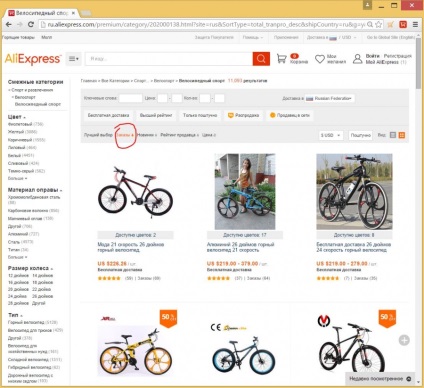Viewport: 424px width, 388px height.
Task: Click magnifier icon in the address bar
Action: pos(370,24)
